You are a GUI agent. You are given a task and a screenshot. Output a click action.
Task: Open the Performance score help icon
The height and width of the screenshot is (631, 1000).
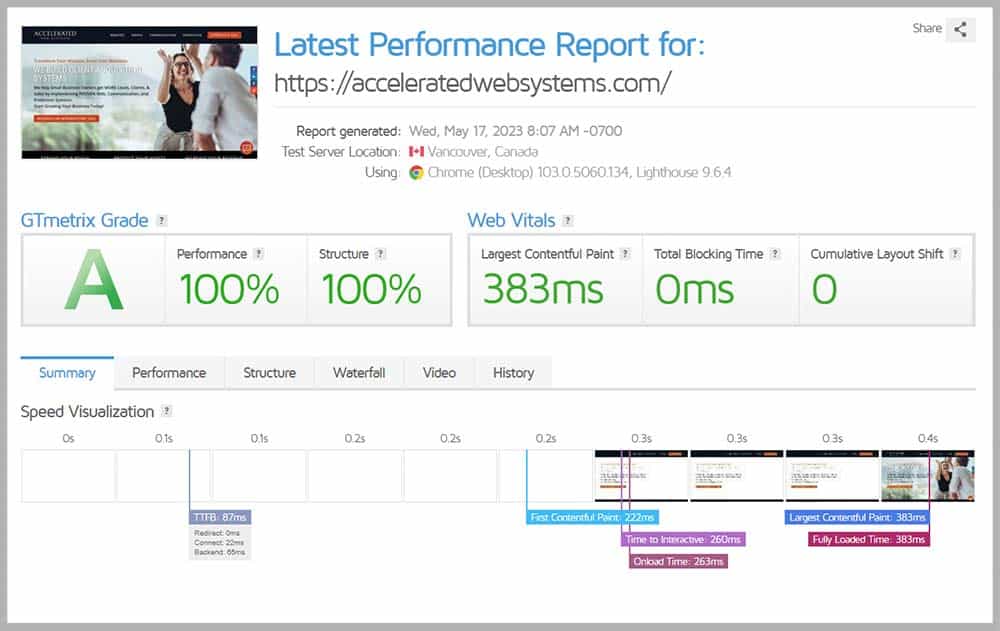(258, 253)
